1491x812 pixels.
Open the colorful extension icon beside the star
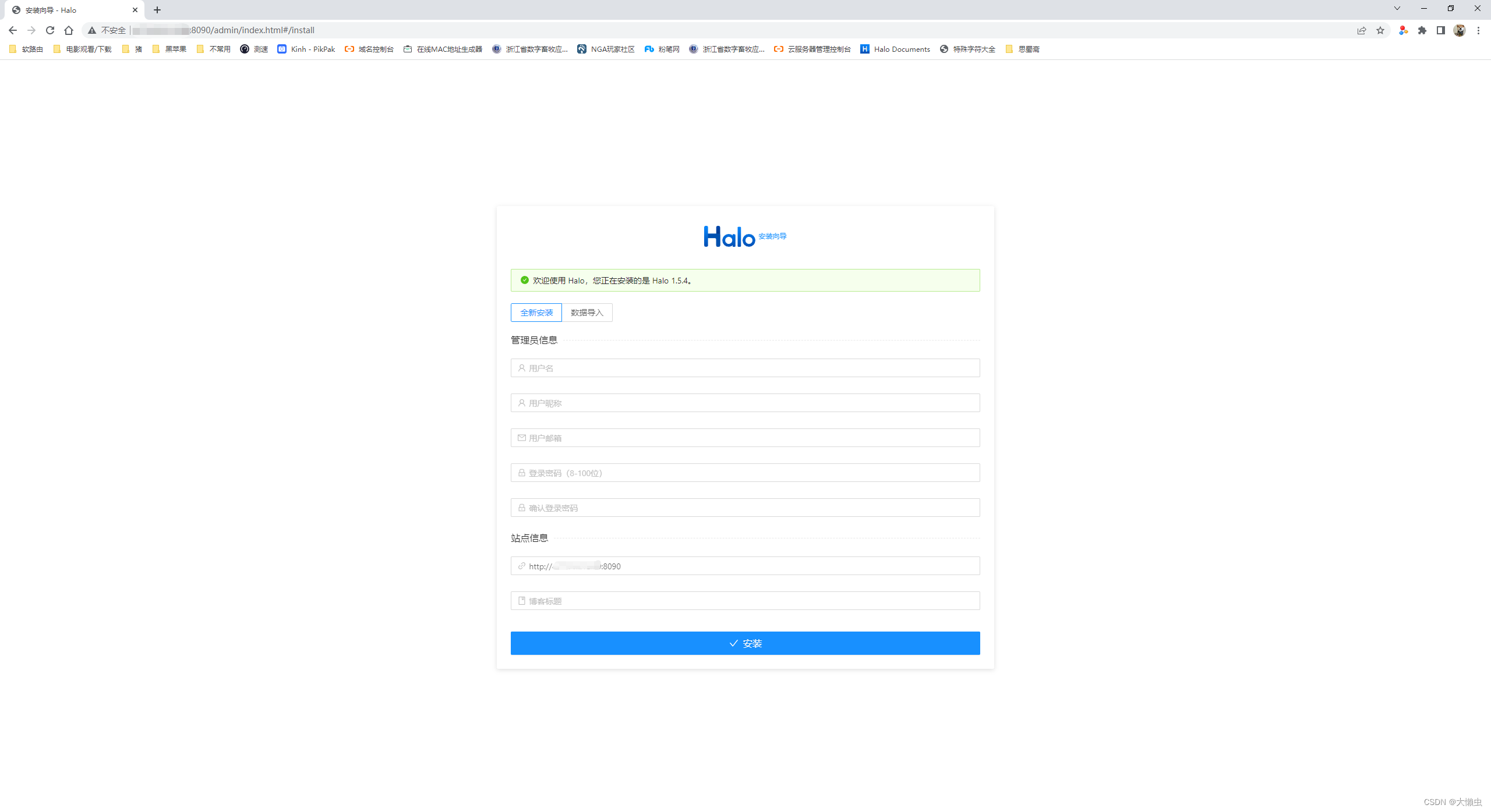(1404, 30)
